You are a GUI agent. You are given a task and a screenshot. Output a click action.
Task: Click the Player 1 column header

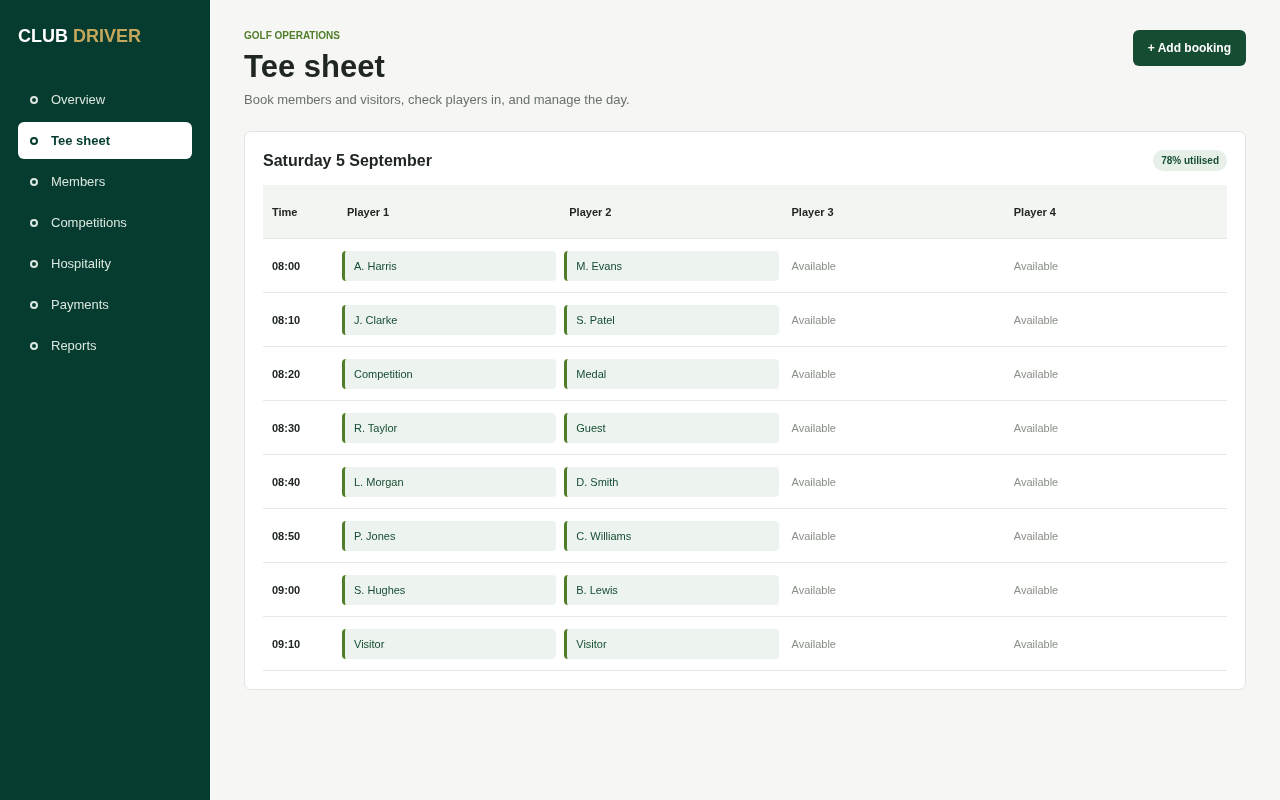tap(368, 212)
